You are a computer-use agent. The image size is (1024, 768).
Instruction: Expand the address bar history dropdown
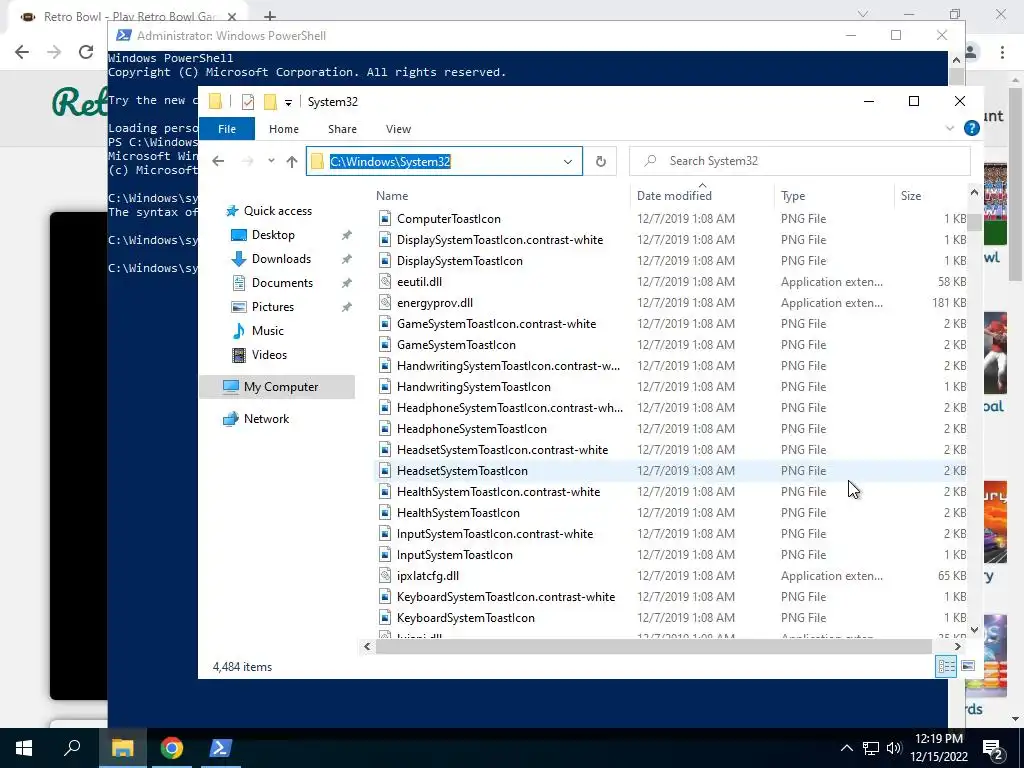pyautogui.click(x=568, y=161)
